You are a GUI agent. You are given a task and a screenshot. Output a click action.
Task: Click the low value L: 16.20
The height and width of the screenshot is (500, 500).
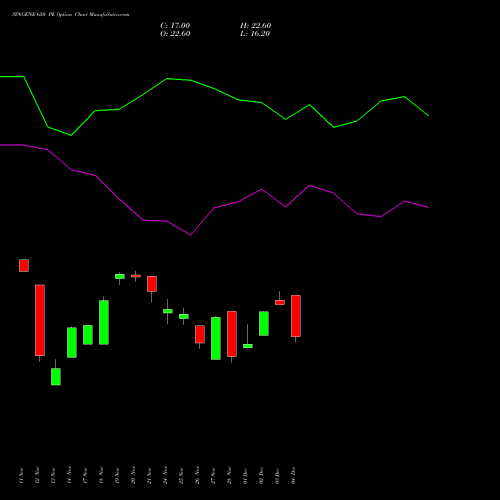(255, 34)
